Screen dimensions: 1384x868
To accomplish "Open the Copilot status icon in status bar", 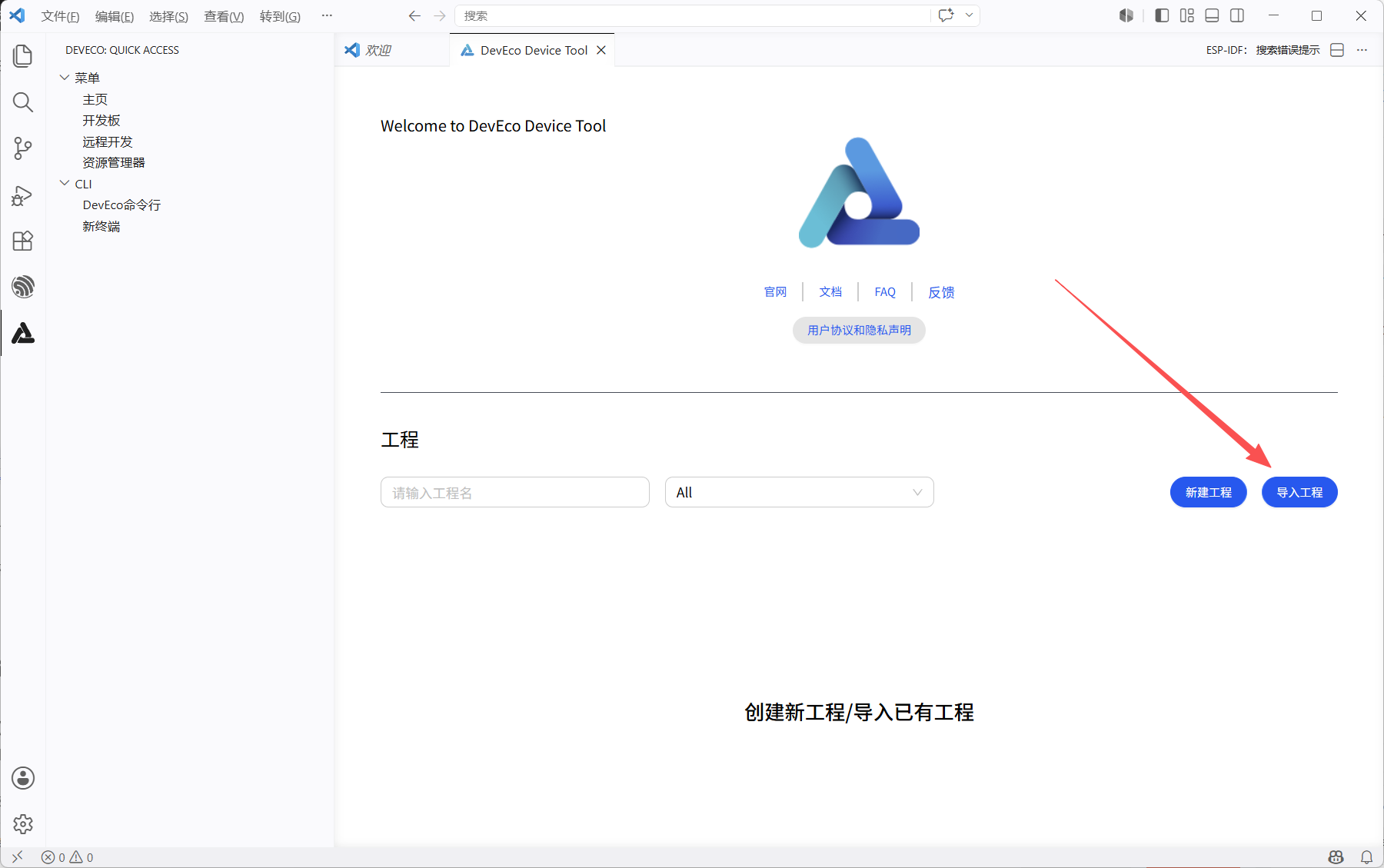I will coord(1336,857).
